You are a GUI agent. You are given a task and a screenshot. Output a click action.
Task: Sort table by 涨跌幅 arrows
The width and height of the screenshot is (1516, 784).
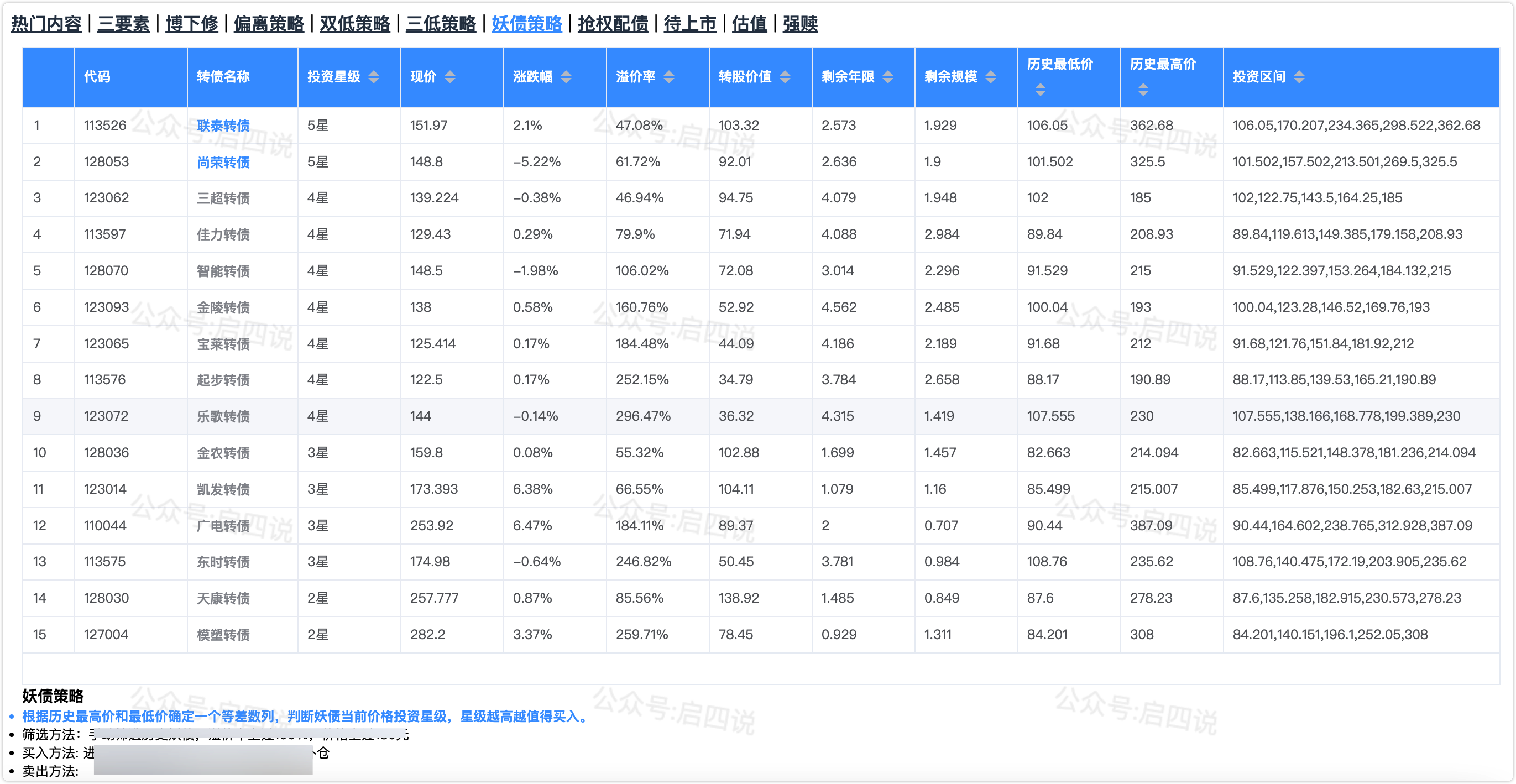coord(566,77)
